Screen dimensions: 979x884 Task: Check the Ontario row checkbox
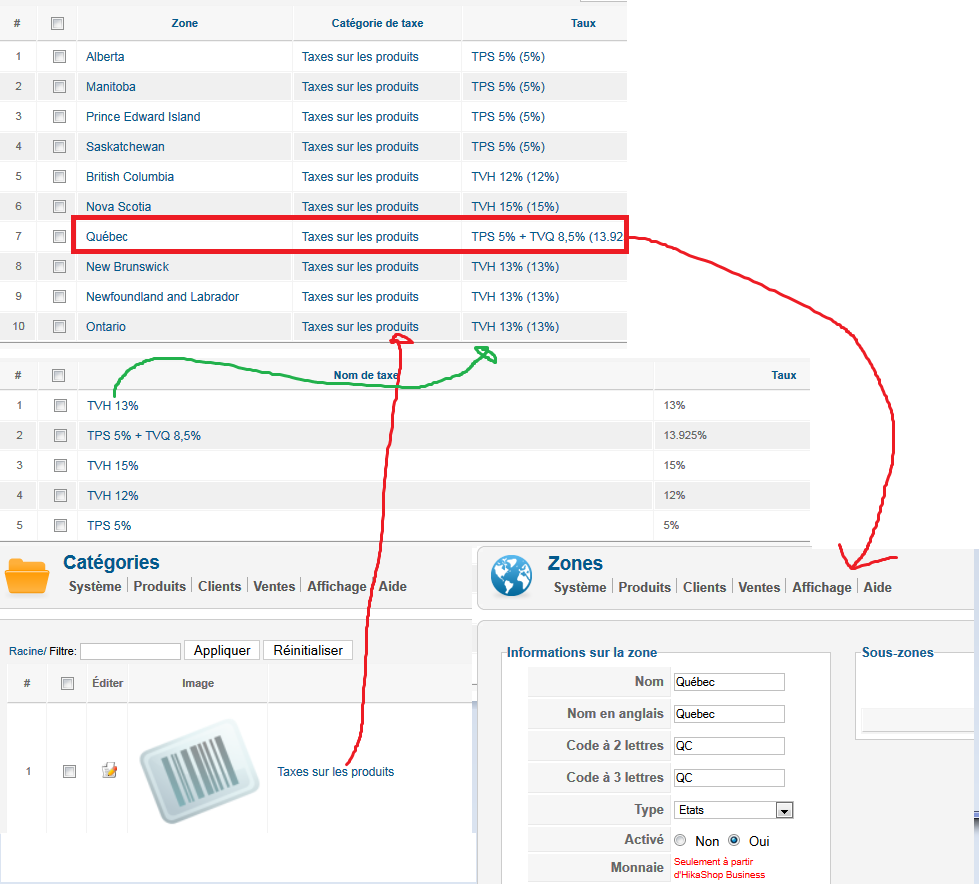pos(59,327)
